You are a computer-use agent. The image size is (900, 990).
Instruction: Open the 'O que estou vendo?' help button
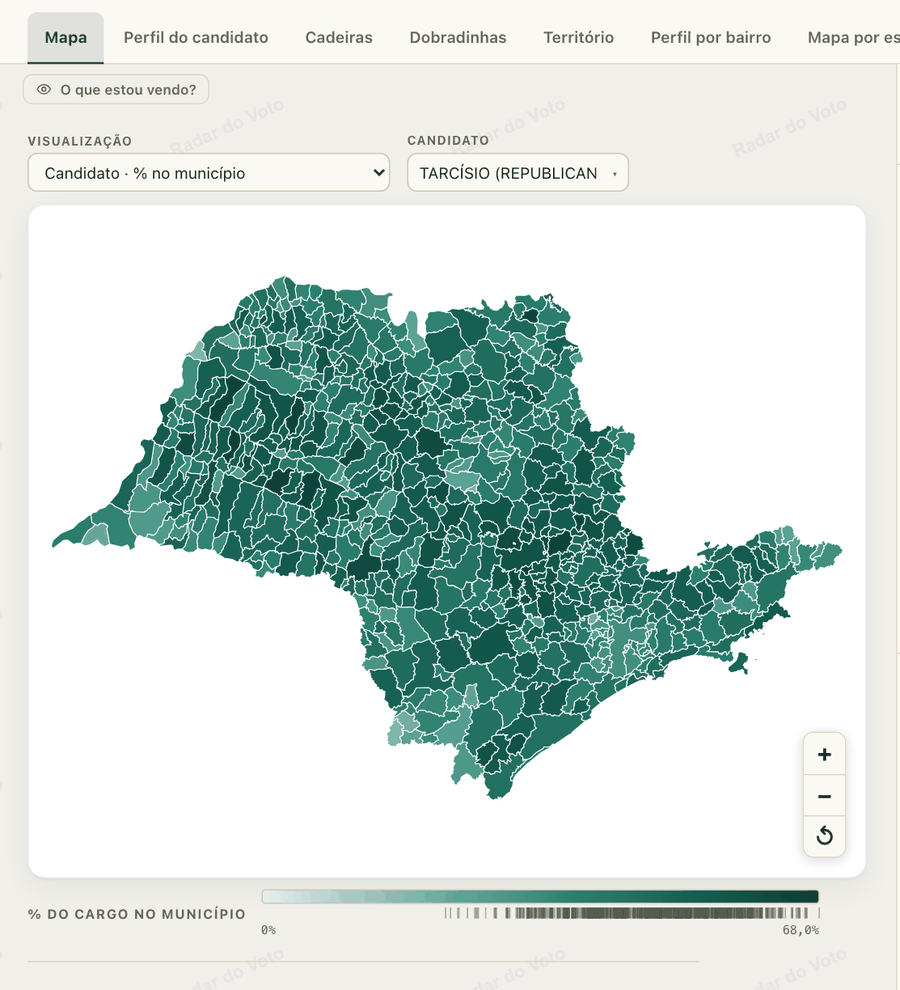pyautogui.click(x=116, y=90)
